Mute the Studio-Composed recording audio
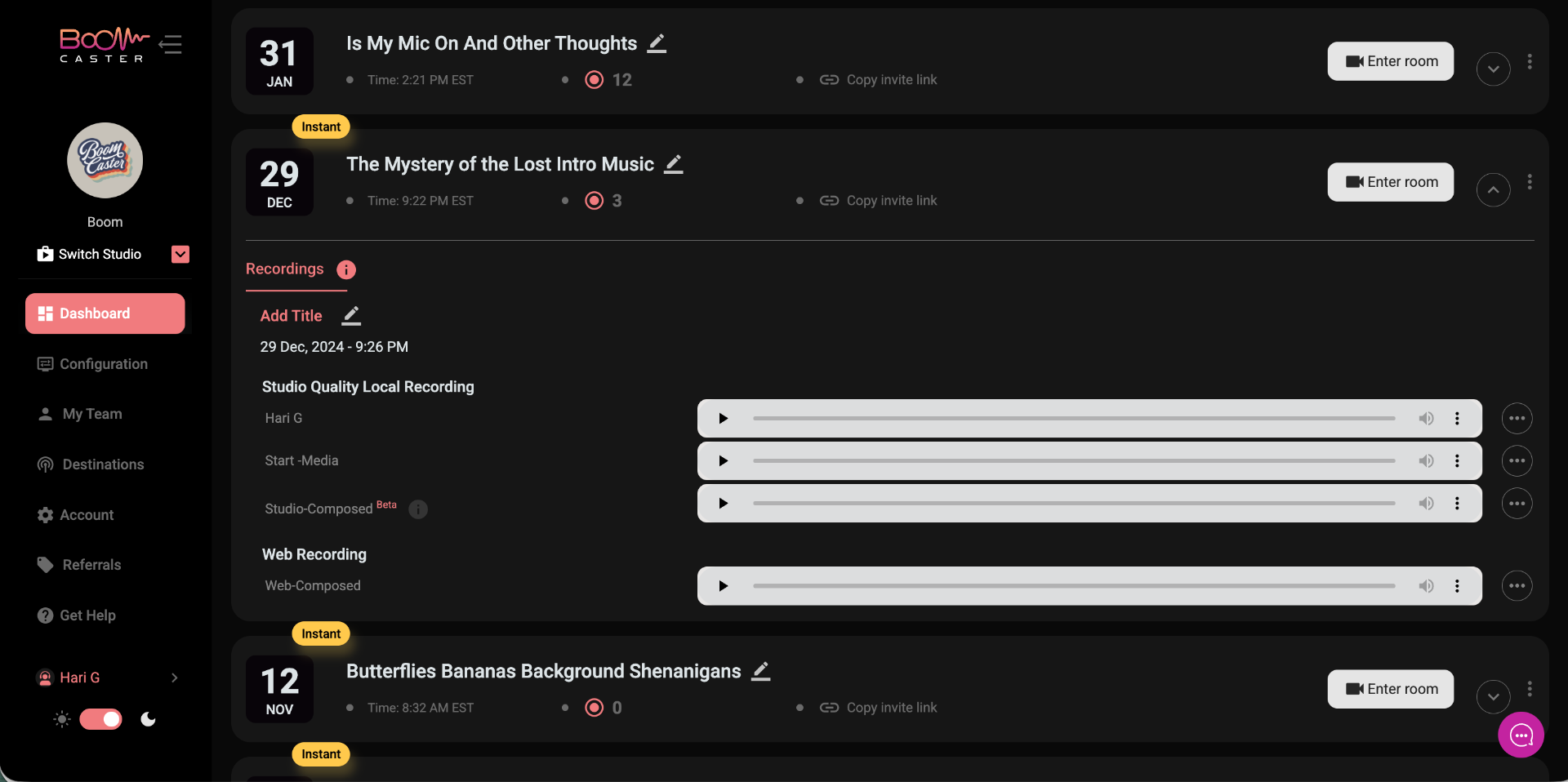This screenshot has height=782, width=1568. click(1426, 504)
